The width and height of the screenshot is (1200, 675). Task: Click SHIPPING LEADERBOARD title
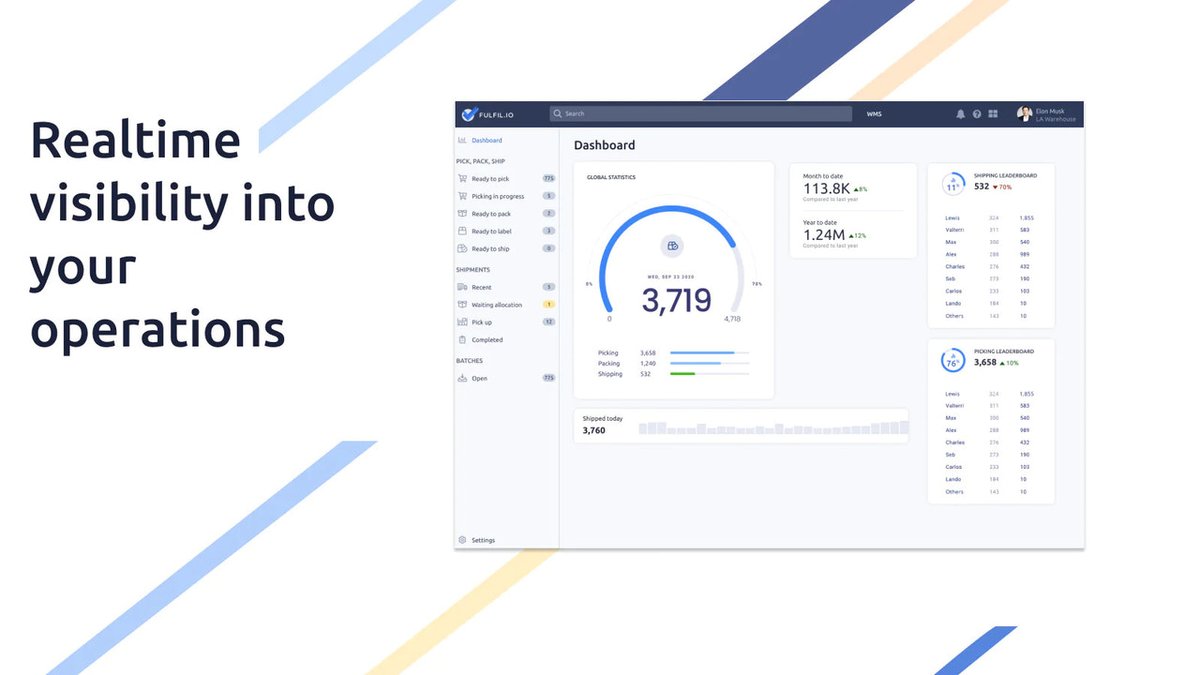[1005, 176]
